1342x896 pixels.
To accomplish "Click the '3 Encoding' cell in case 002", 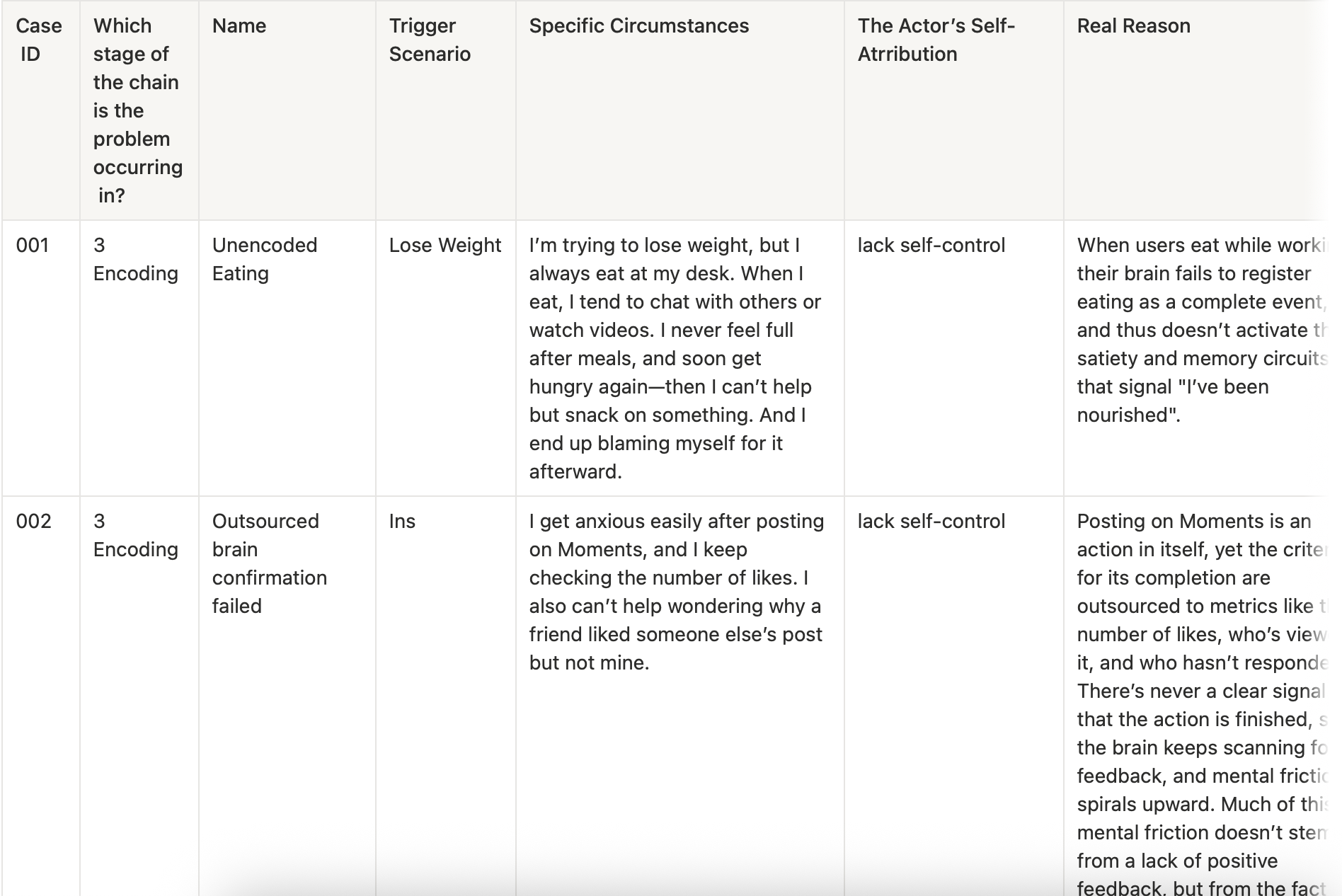I will 135,535.
